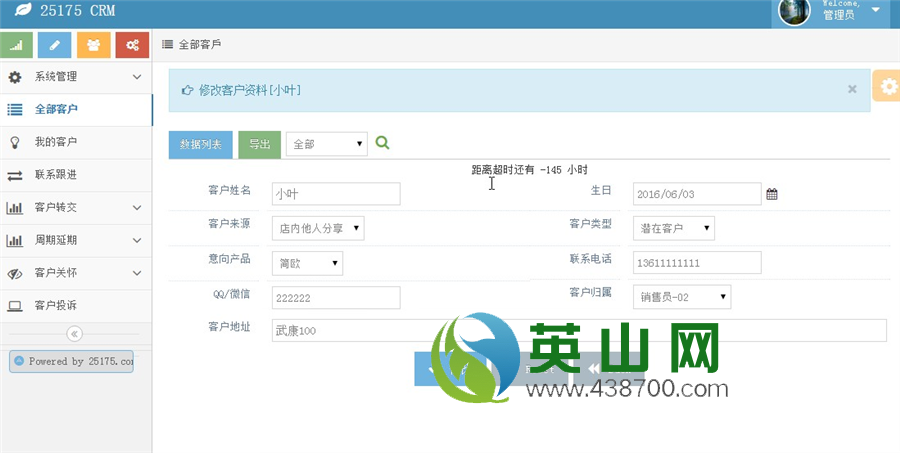Click the blue pencil edit shortcut icon

[x=54, y=45]
